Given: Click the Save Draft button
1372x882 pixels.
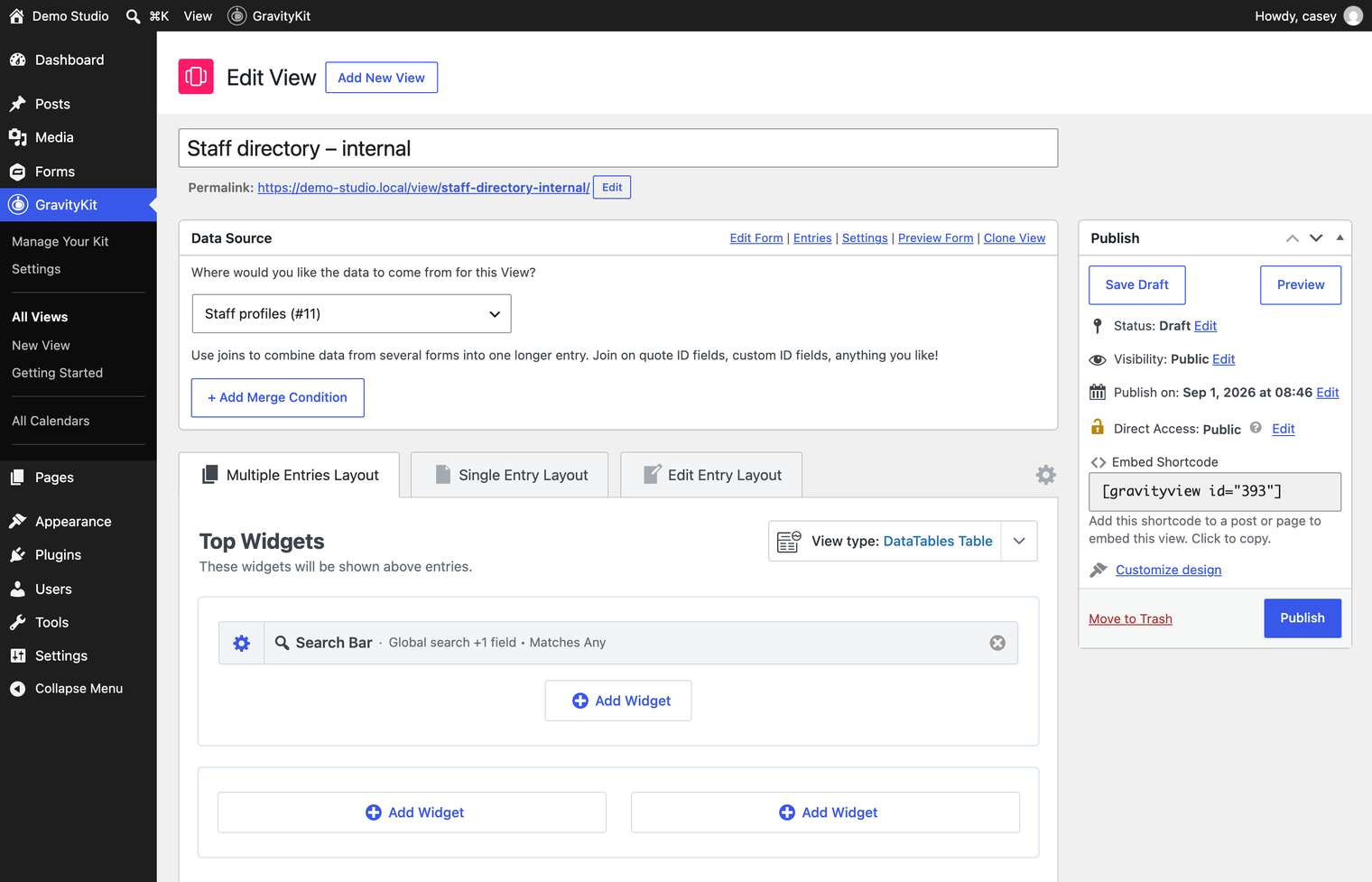Looking at the screenshot, I should click(1136, 284).
